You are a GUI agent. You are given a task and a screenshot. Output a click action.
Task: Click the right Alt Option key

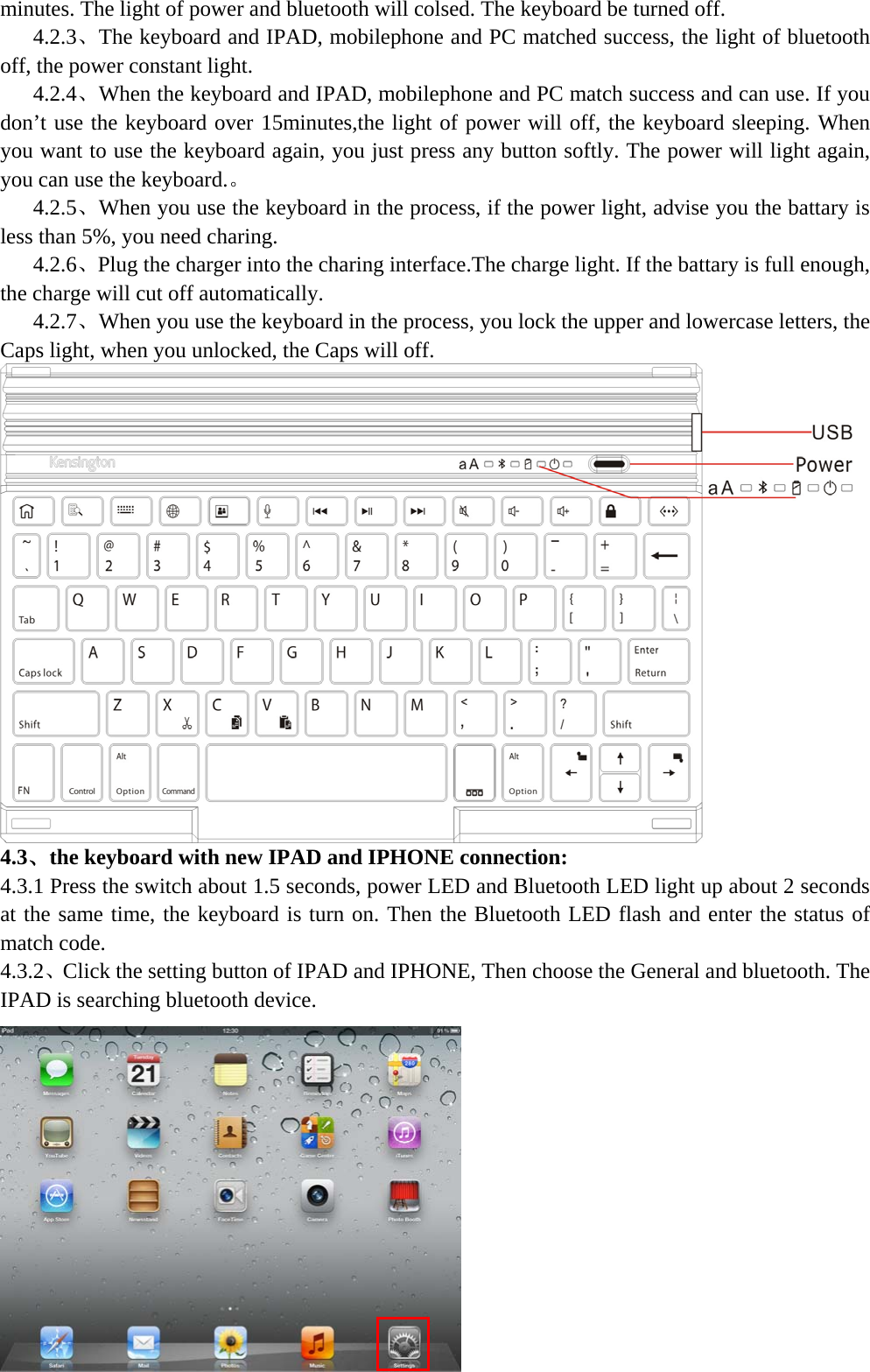point(523,772)
